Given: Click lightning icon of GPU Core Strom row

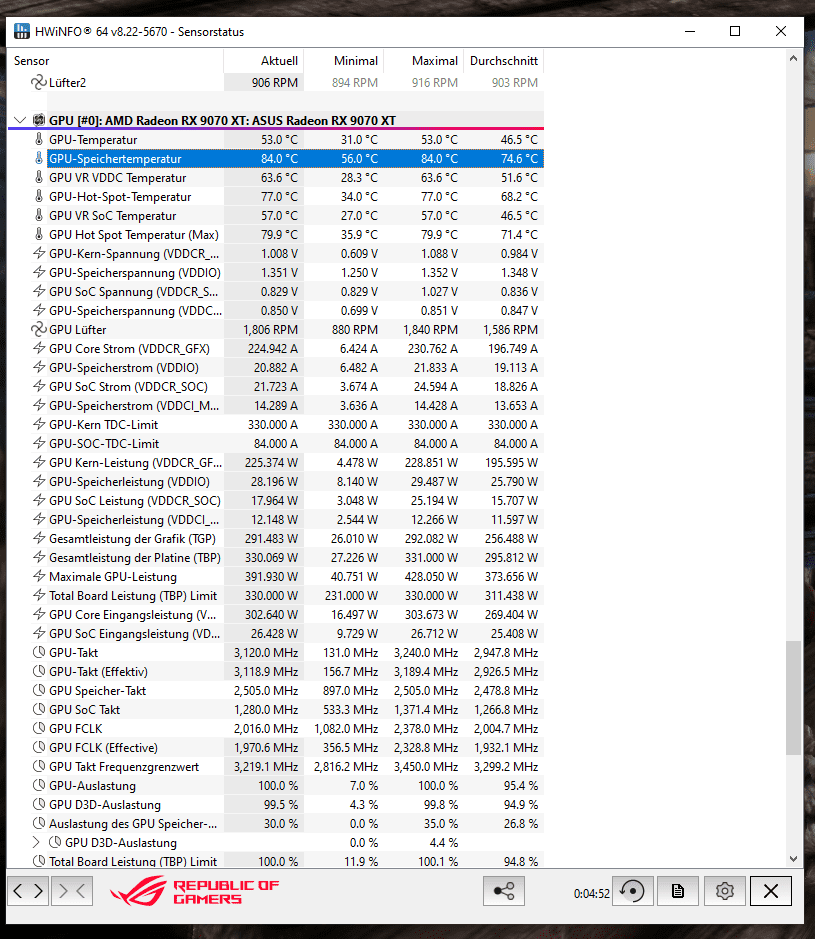Looking at the screenshot, I should tap(39, 349).
